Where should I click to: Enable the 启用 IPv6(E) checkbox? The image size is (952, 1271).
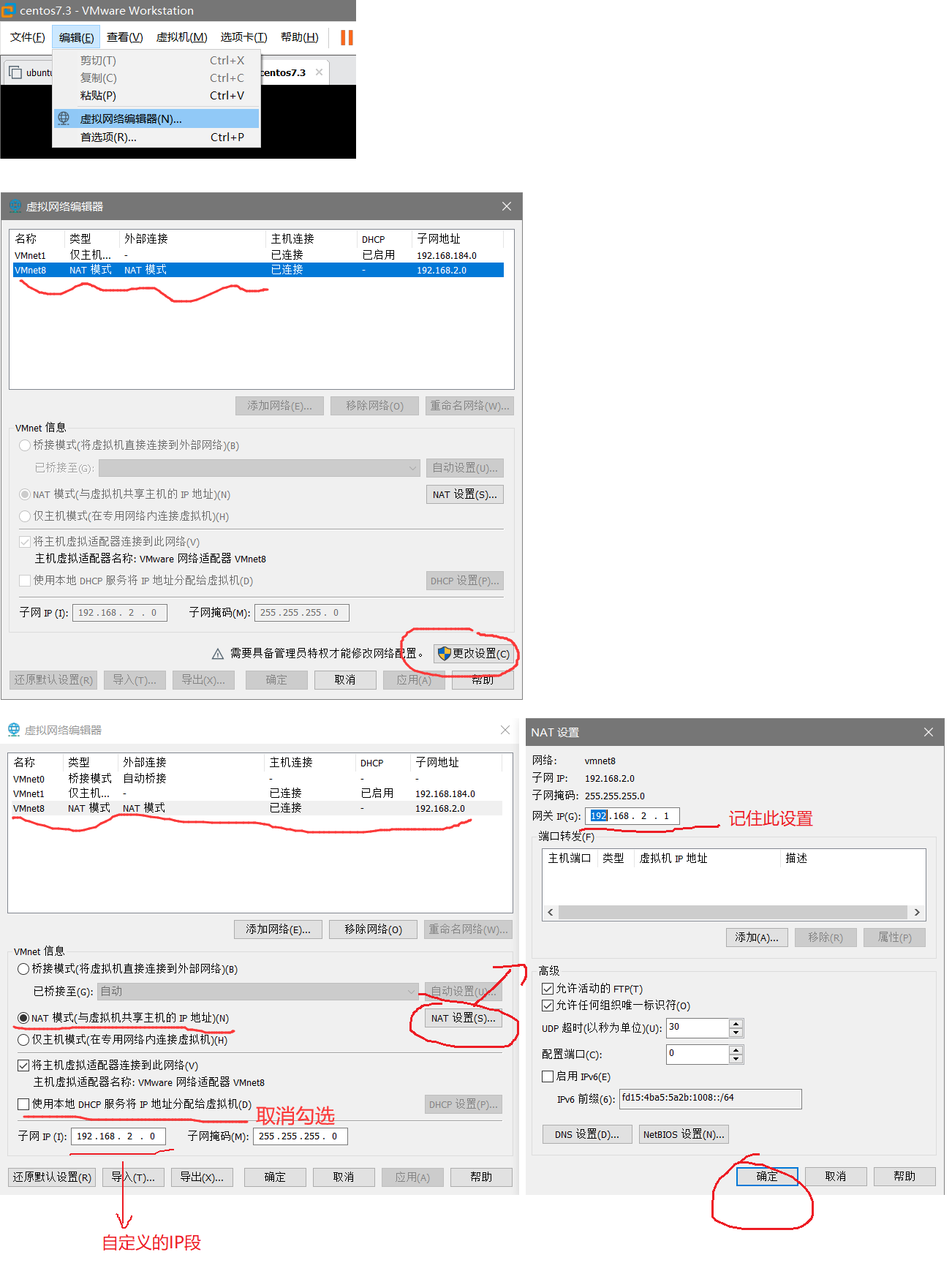tap(548, 1076)
